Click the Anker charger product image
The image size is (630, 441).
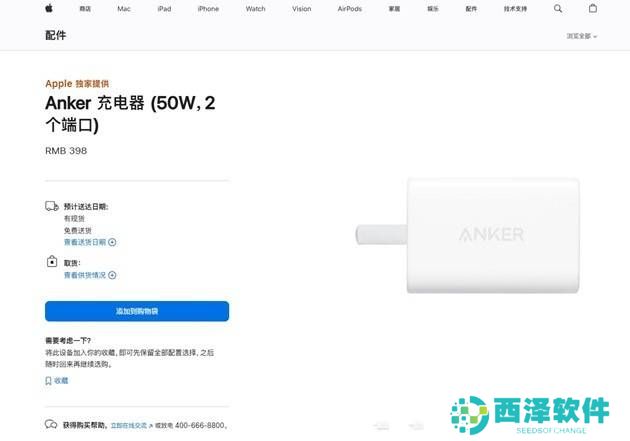coord(468,235)
